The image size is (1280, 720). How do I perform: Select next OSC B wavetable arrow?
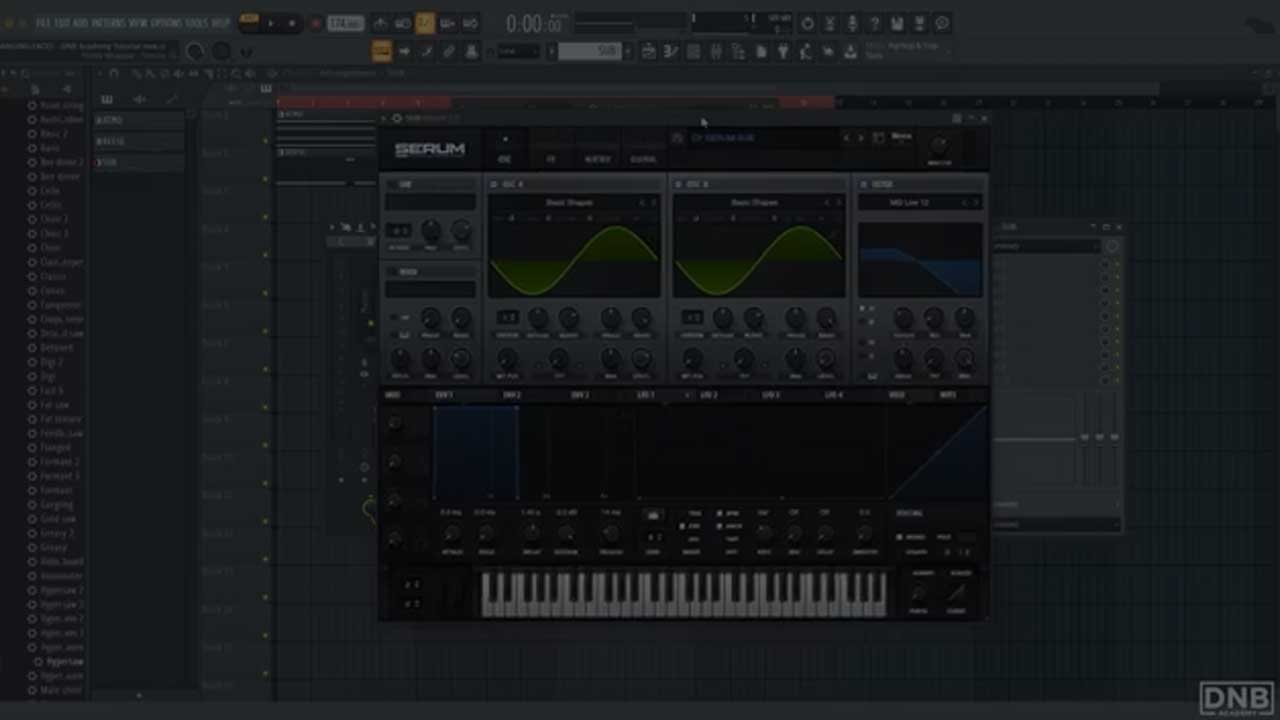(x=839, y=203)
